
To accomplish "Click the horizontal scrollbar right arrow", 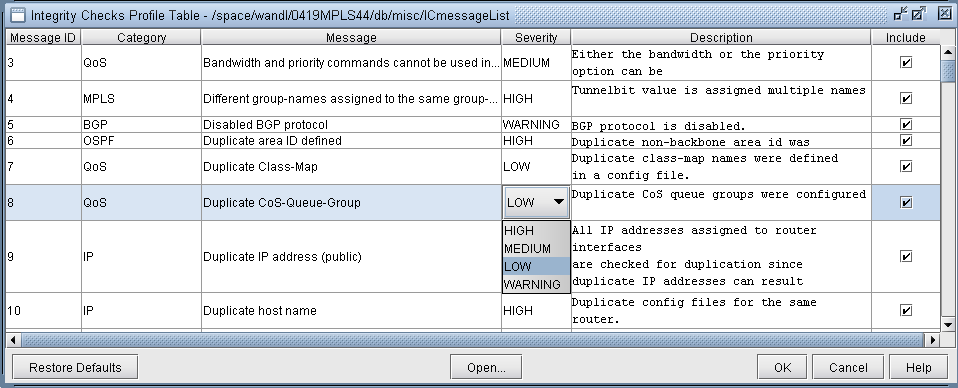I will coord(932,340).
